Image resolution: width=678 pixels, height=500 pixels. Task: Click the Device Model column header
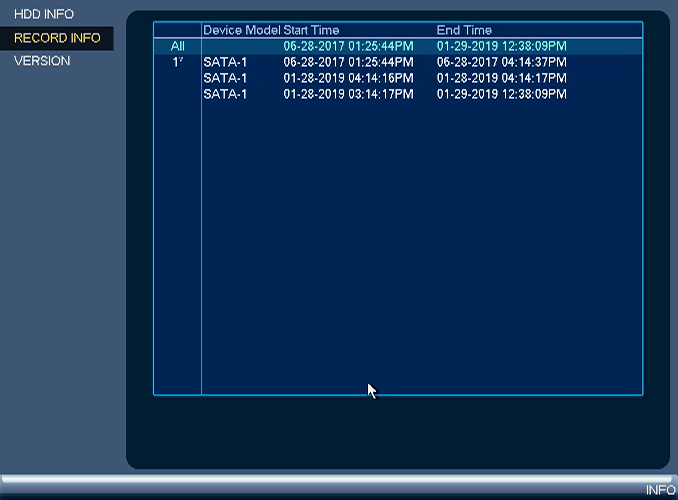click(242, 30)
